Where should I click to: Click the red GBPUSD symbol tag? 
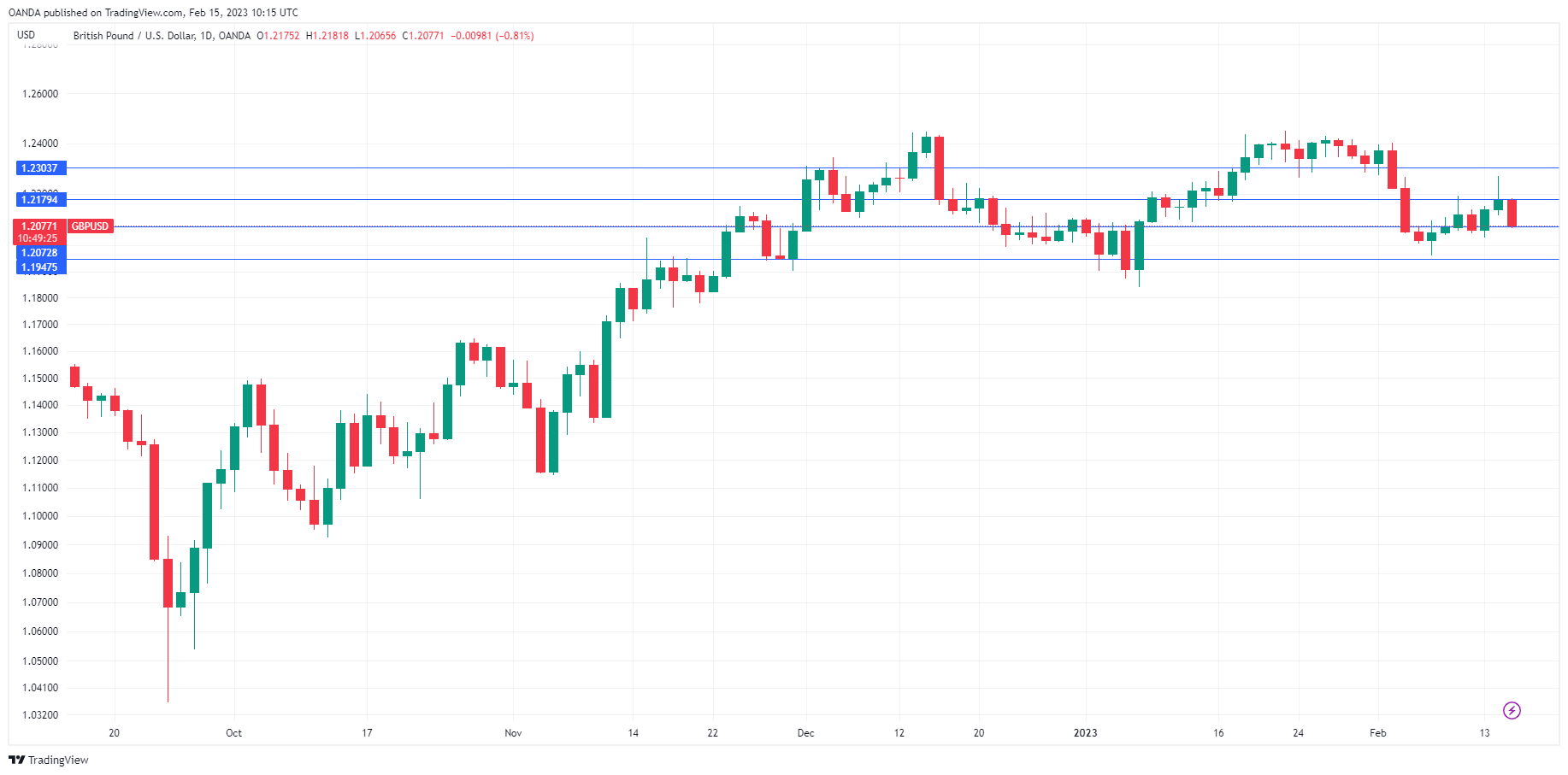pyautogui.click(x=90, y=226)
